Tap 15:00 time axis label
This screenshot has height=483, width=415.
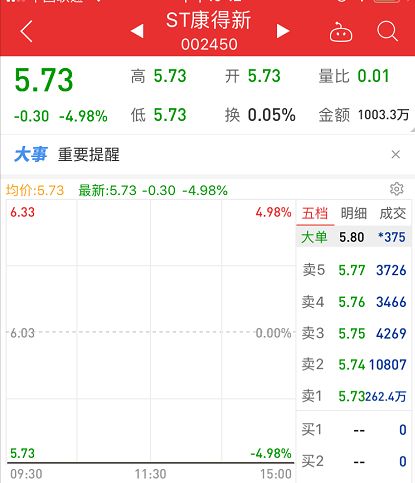pyautogui.click(x=276, y=474)
